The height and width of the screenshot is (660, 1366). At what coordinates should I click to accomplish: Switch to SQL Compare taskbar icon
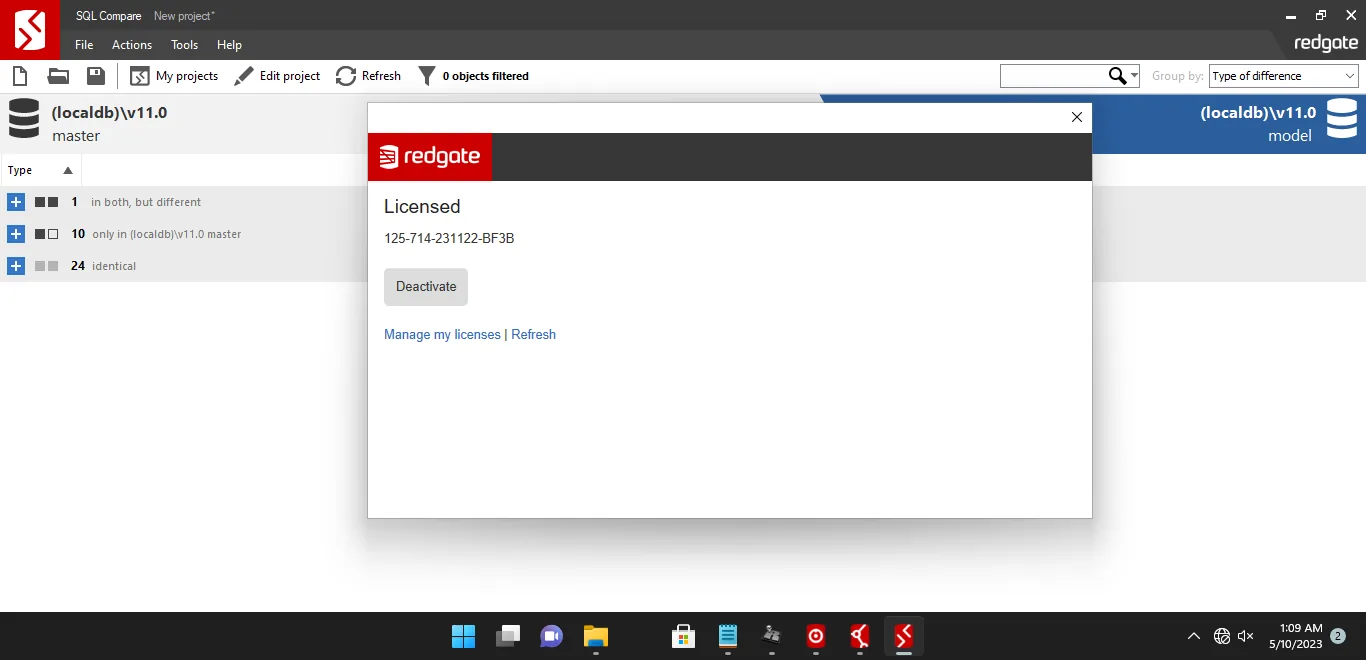904,636
